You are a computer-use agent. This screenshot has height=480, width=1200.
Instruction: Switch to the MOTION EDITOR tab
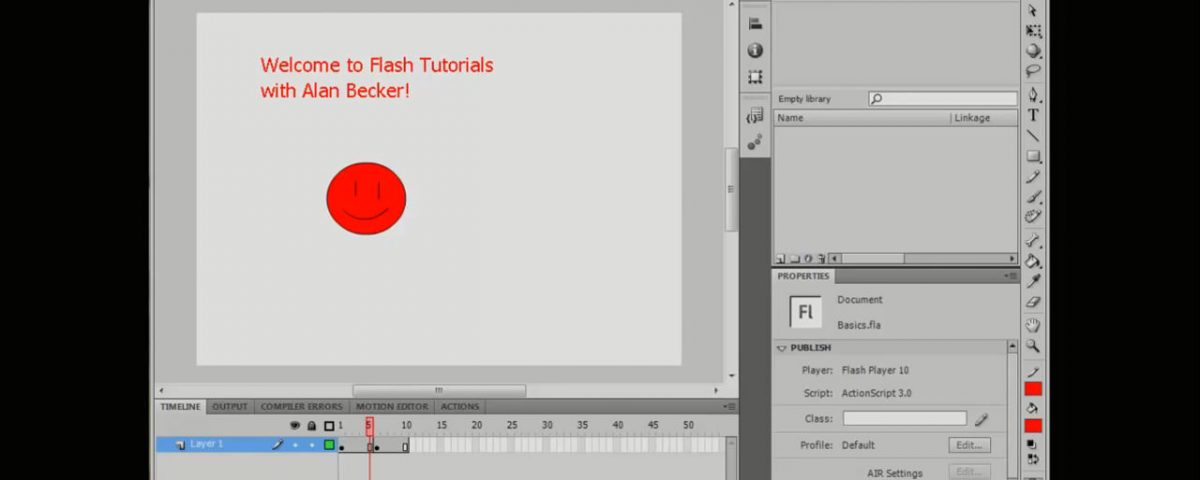coord(392,407)
